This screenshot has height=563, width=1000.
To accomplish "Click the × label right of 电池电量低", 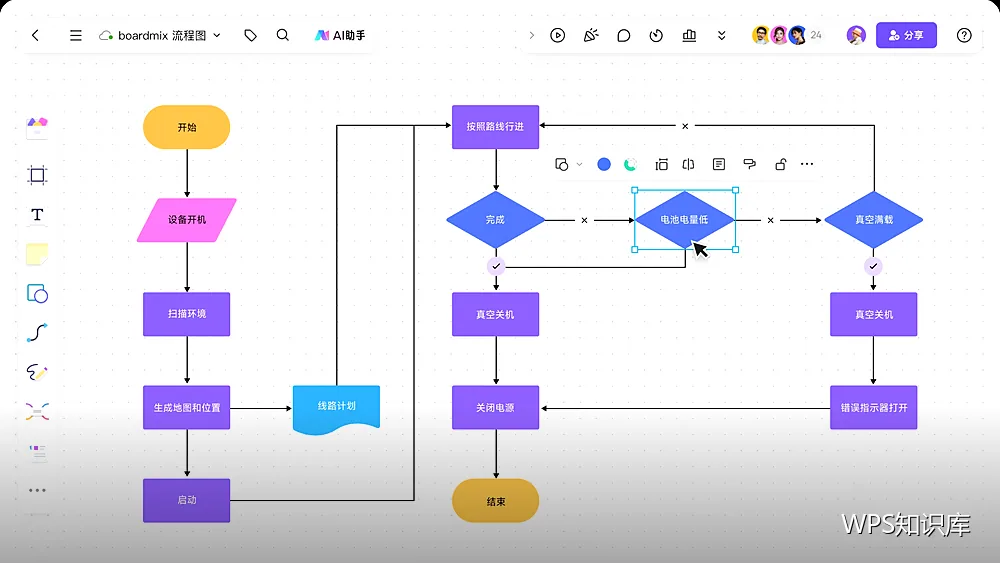I will 770,221.
